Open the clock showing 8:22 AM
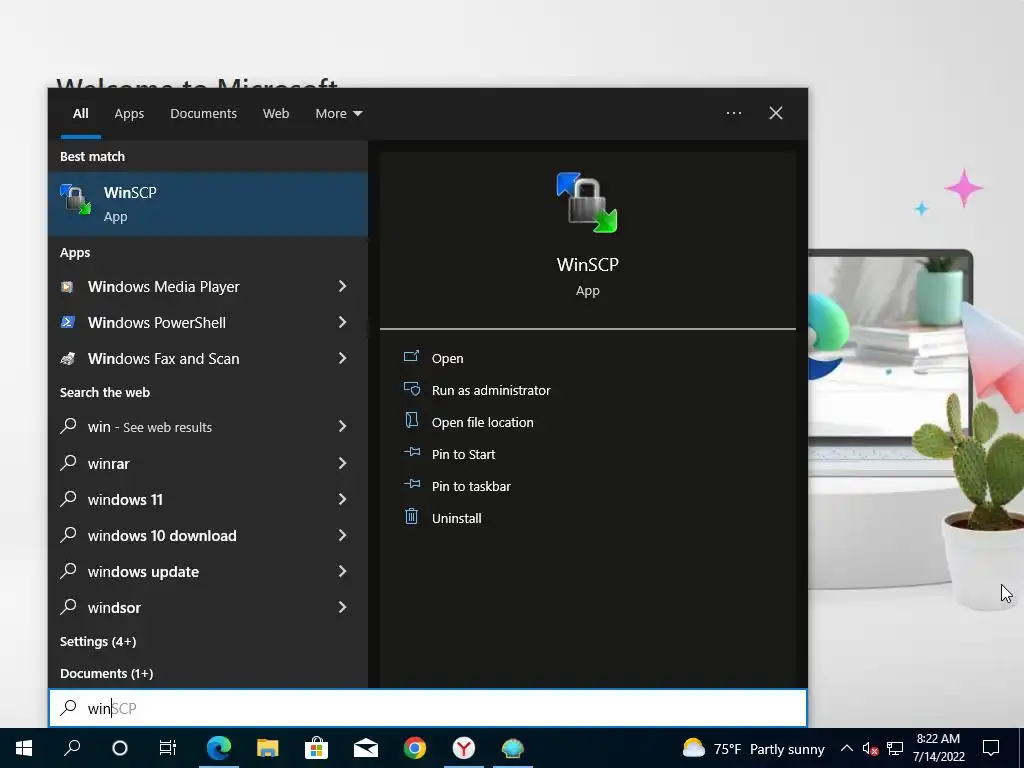The image size is (1024, 768). point(938,748)
